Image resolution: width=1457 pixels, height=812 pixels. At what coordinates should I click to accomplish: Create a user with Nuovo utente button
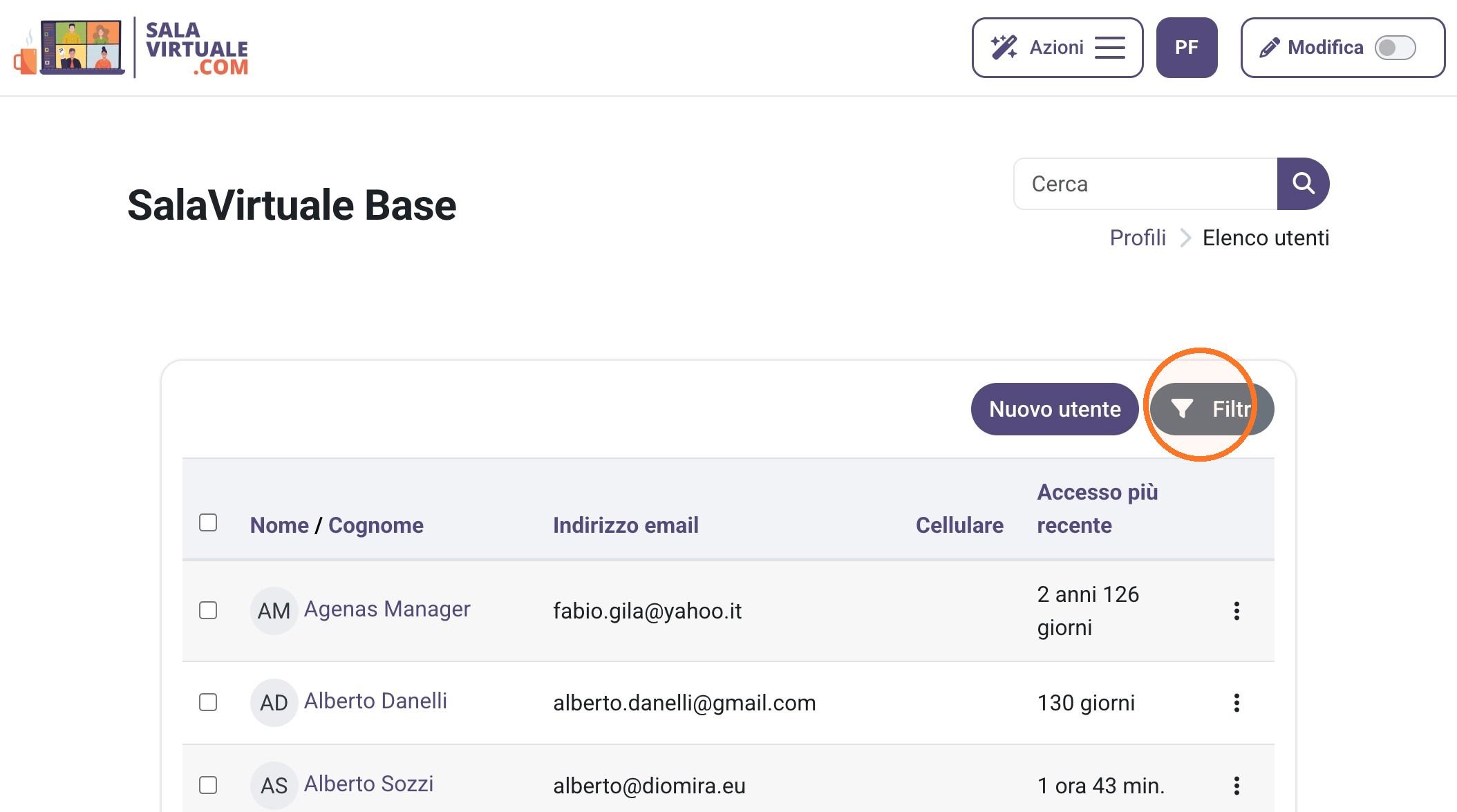1055,409
